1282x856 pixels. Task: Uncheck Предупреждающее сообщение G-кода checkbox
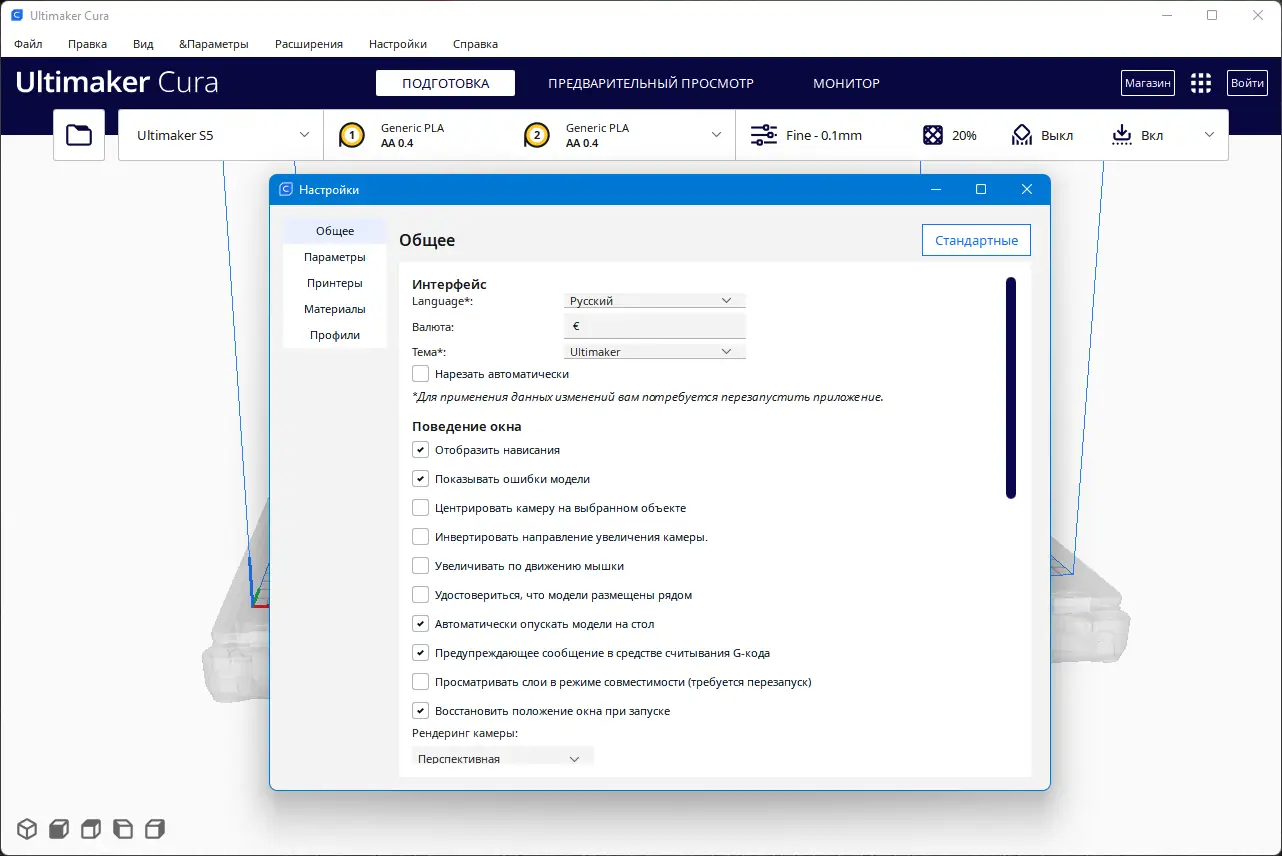421,653
